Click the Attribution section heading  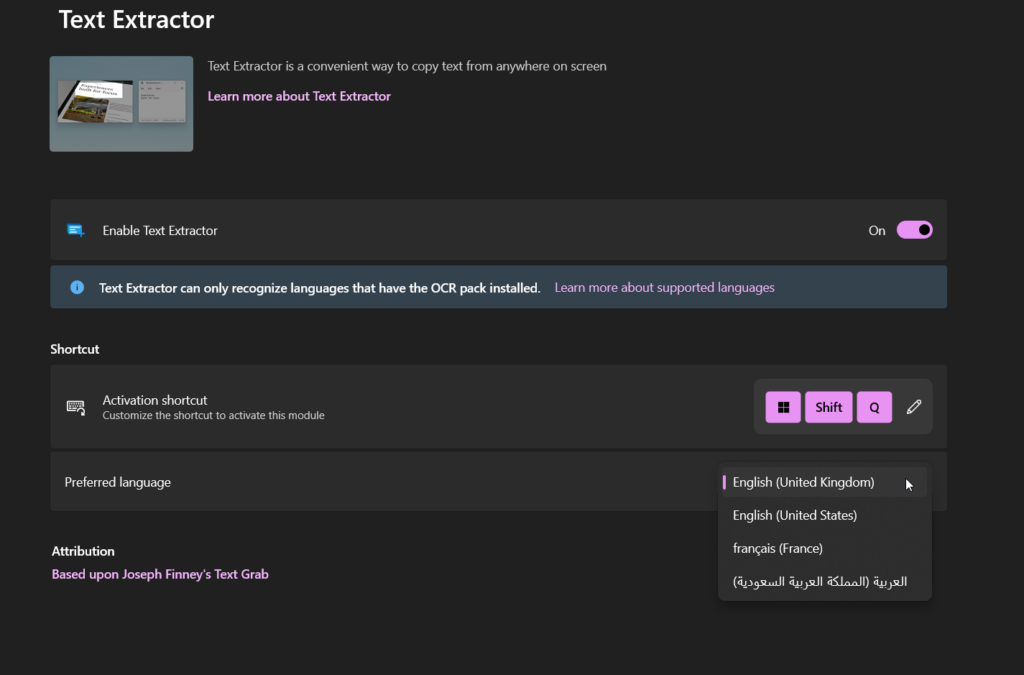83,551
